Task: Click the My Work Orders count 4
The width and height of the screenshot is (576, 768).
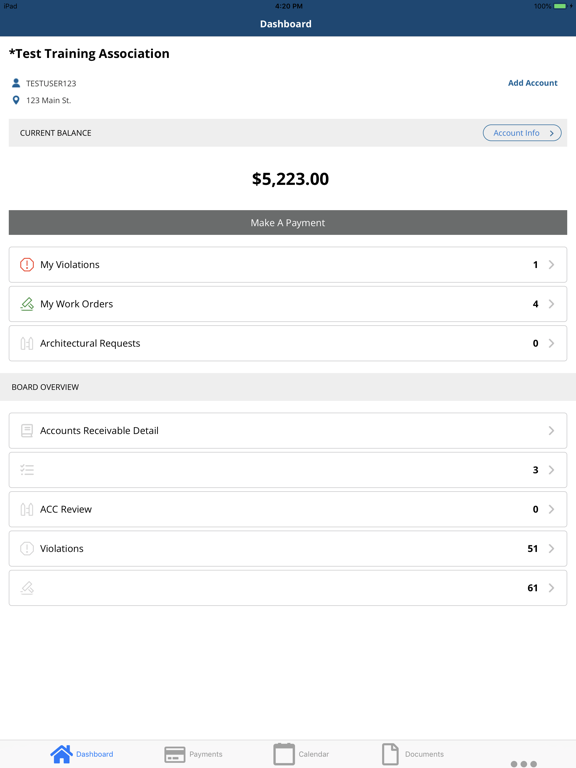Action: (535, 304)
